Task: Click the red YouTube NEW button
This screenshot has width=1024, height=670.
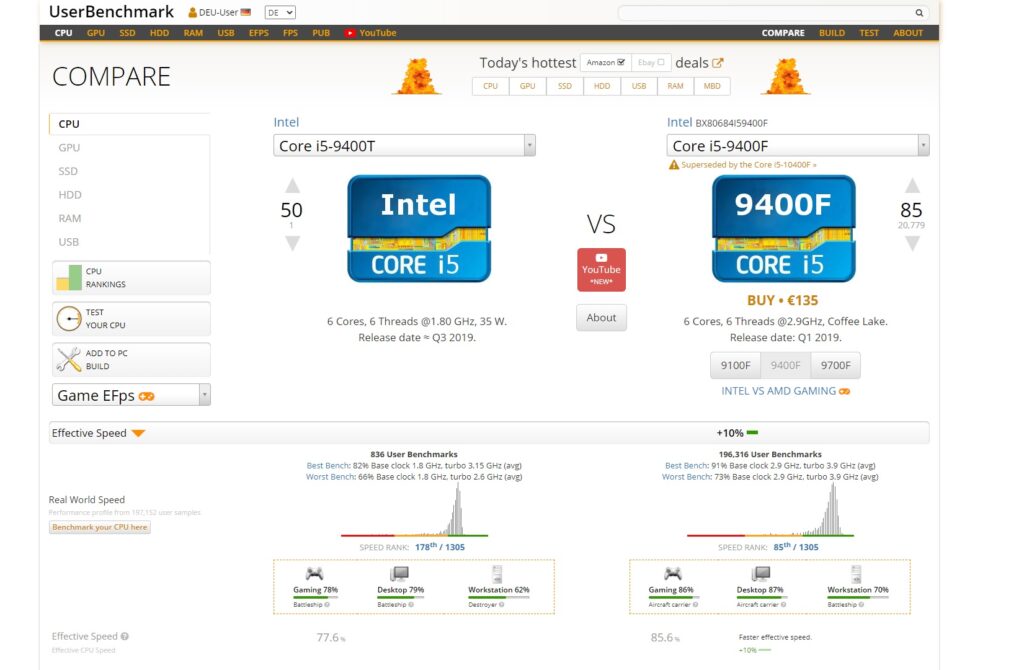Action: [601, 270]
